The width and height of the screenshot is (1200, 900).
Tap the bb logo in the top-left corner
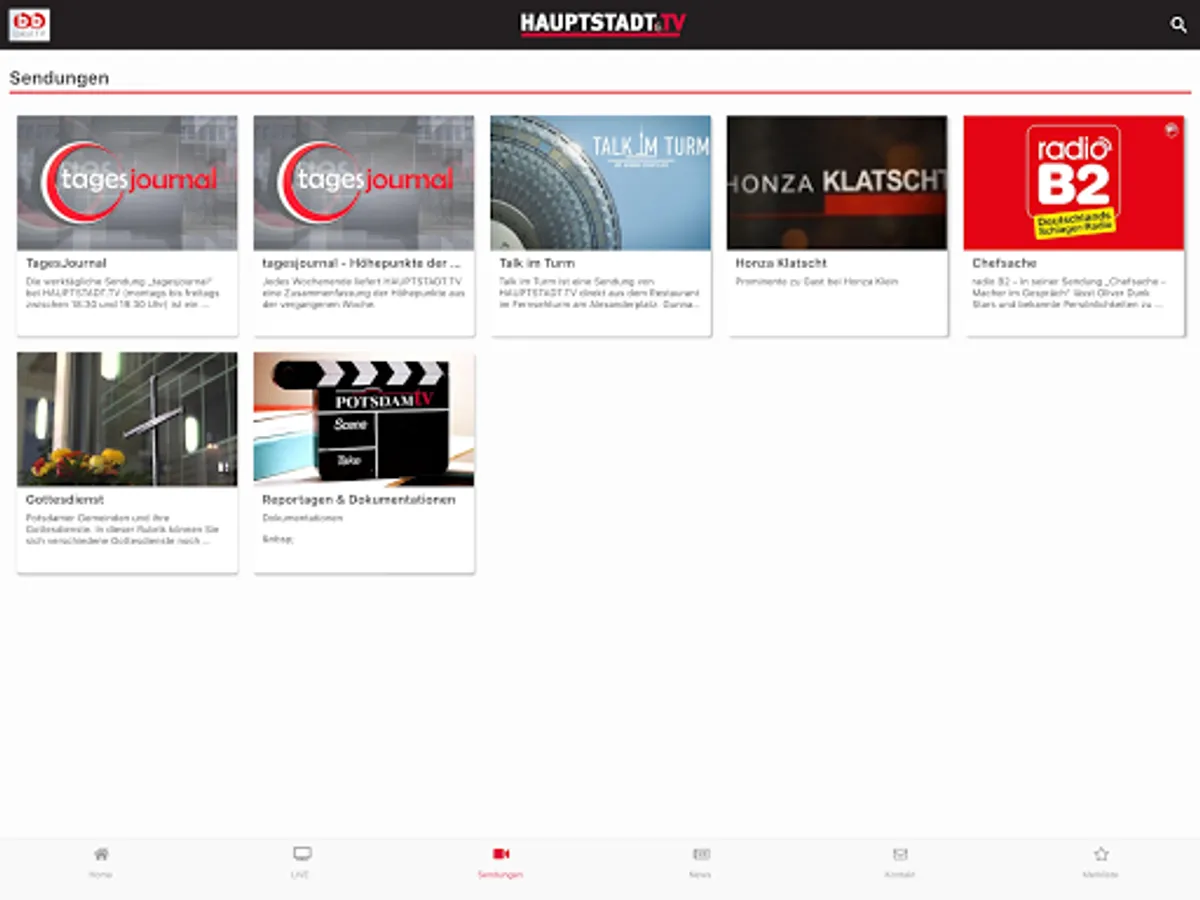point(30,25)
